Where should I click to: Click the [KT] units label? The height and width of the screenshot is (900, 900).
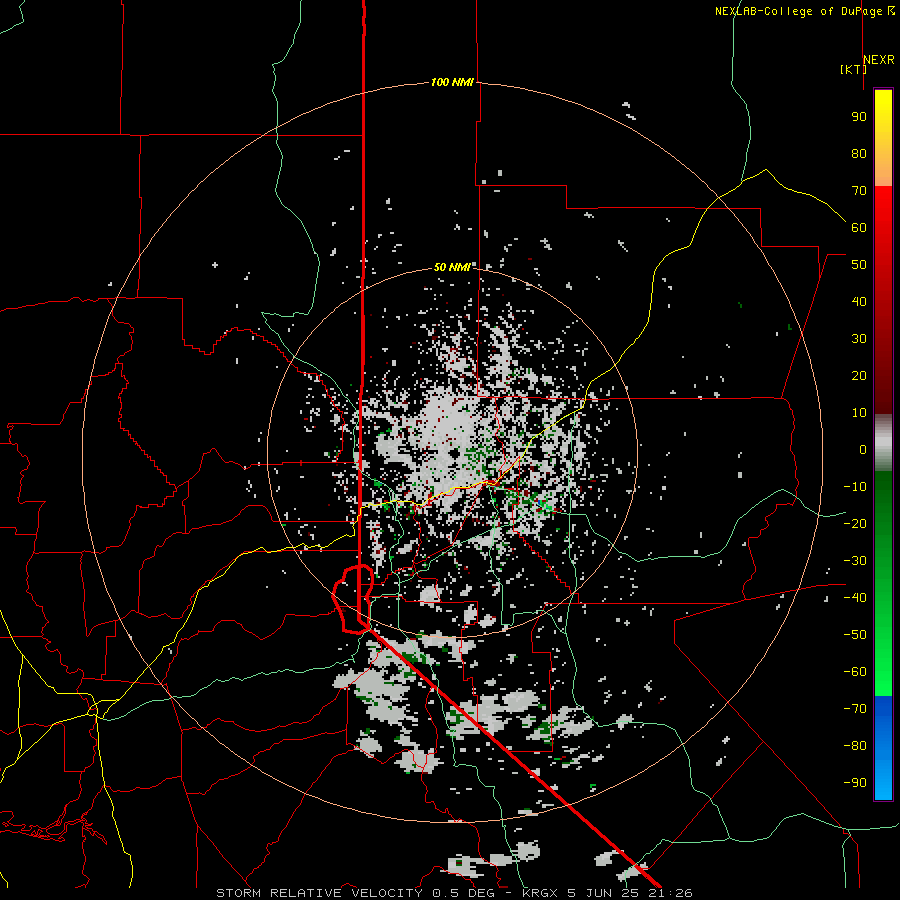coord(853,69)
